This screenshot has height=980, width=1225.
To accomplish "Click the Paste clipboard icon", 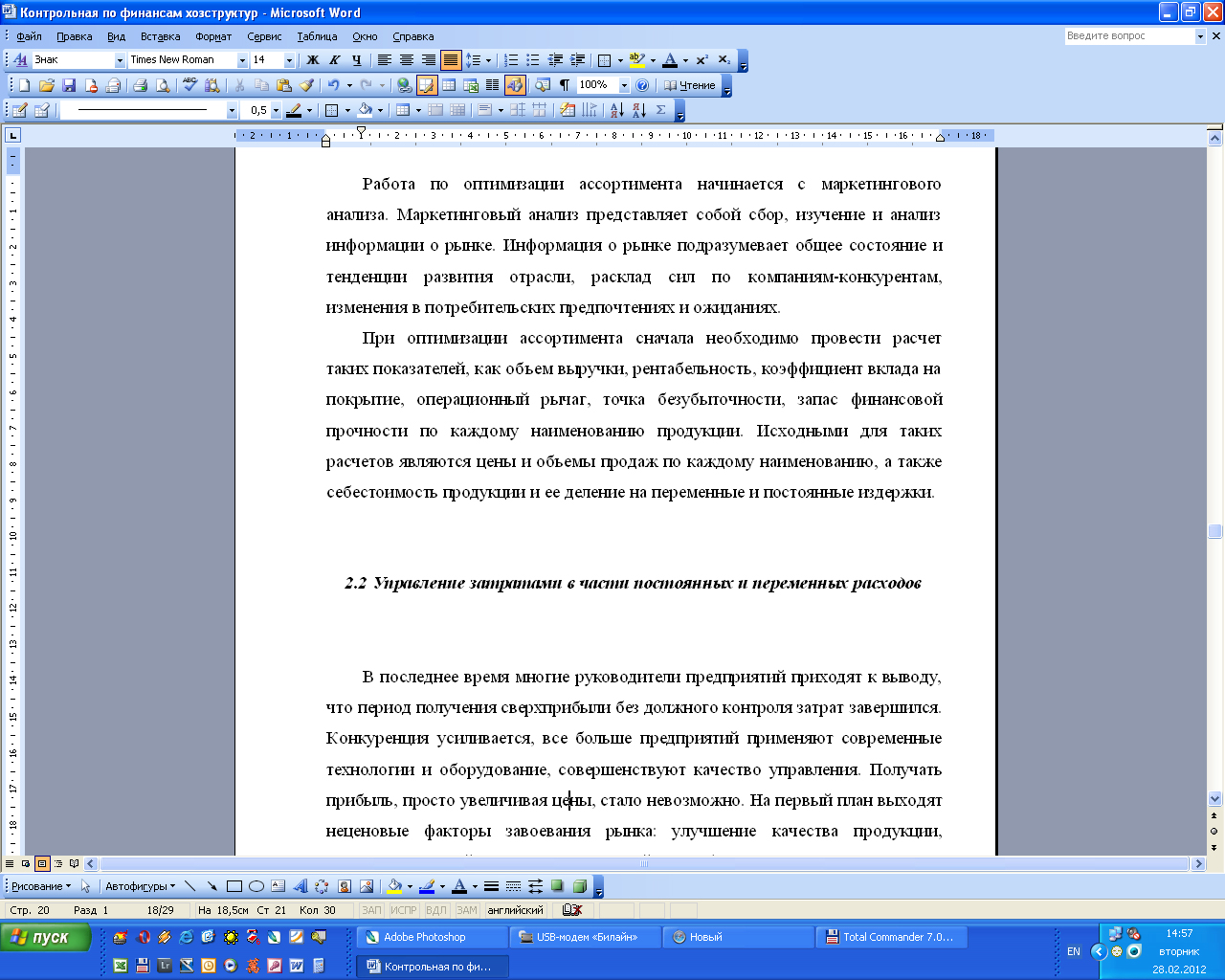I will (284, 85).
